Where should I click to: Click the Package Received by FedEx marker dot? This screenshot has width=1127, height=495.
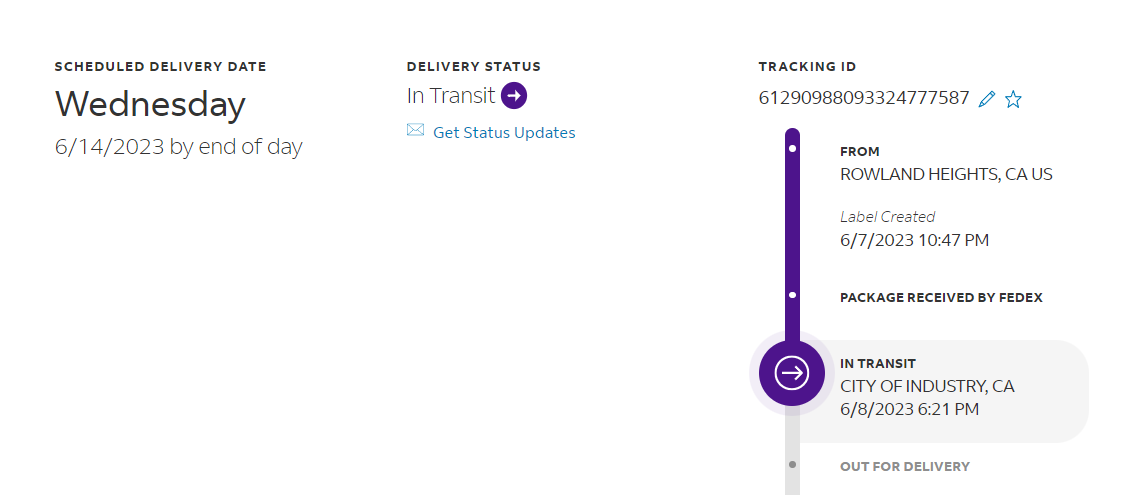click(792, 296)
